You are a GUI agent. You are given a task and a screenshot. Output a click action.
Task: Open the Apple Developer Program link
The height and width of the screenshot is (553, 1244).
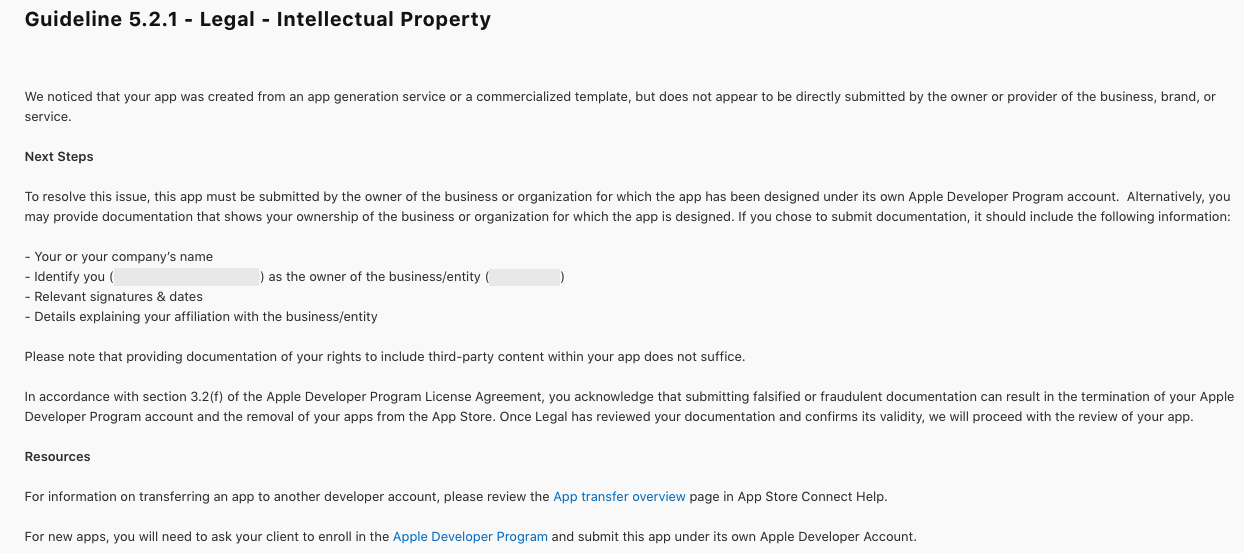pos(470,536)
